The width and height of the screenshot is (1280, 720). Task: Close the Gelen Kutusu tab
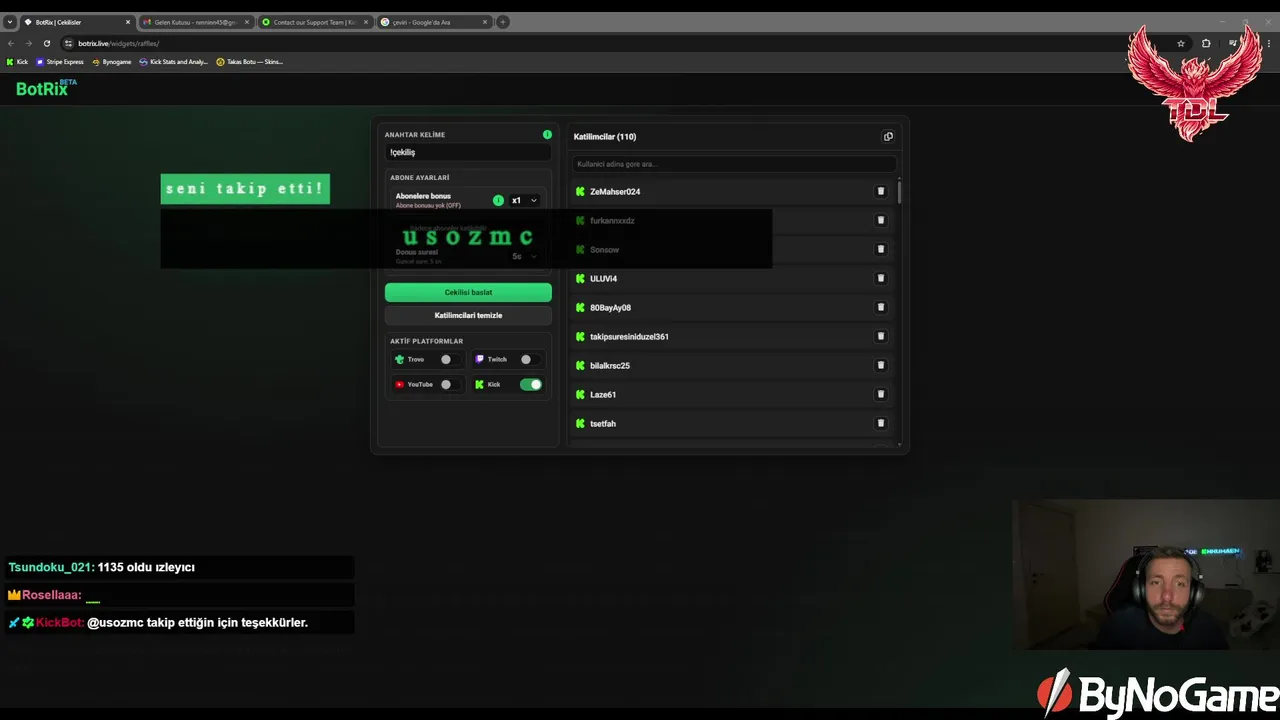[247, 22]
